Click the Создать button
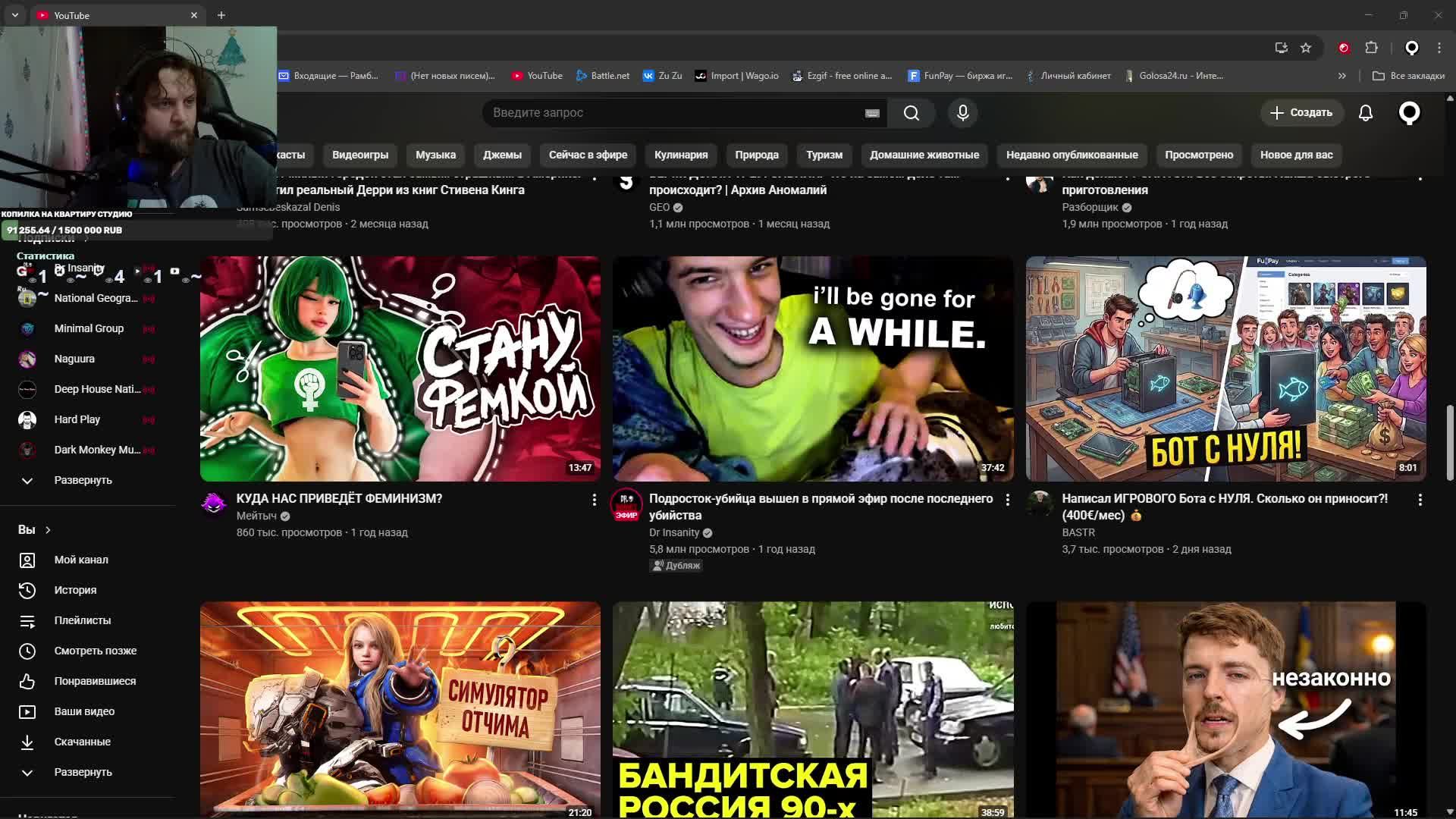 (x=1301, y=113)
